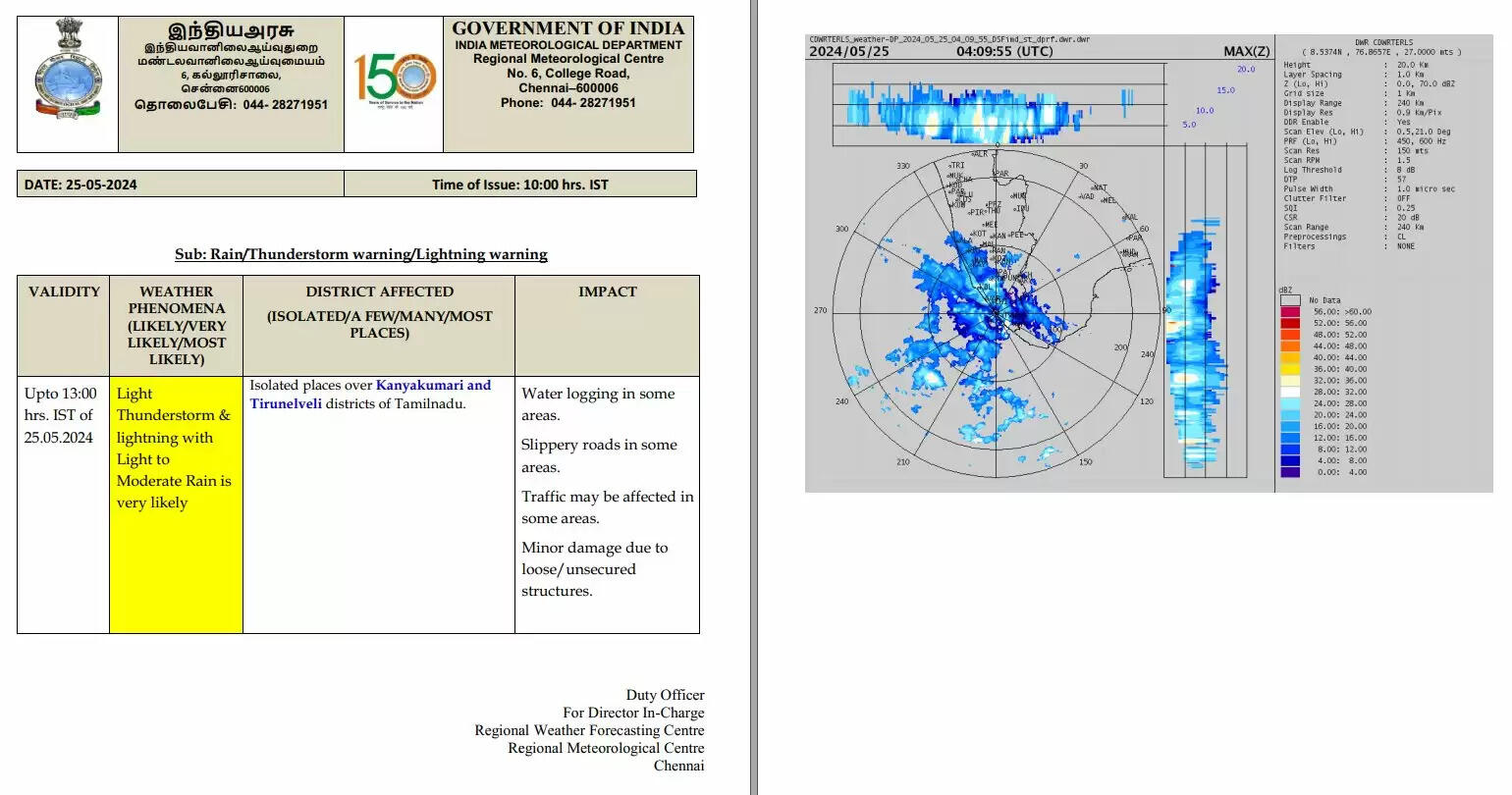1512x795 pixels.
Task: Click the IMPACT column header
Action: 607,291
